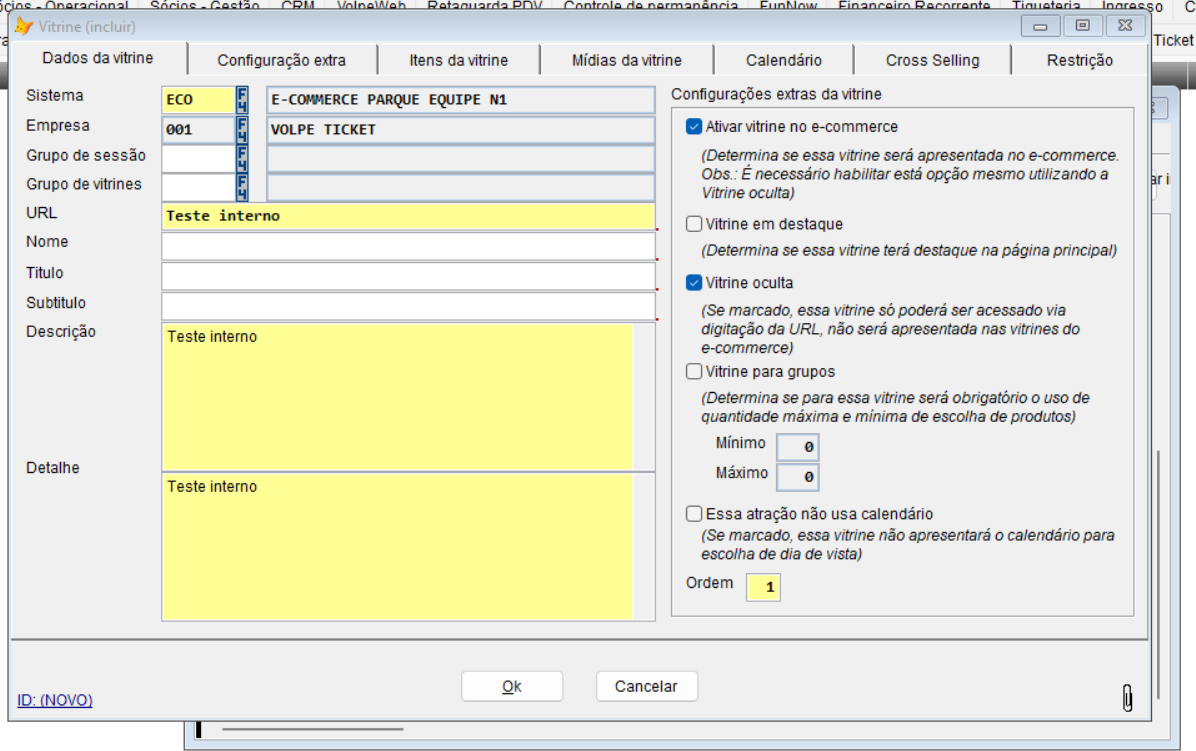Open the Mídias da vitrine tab
The image size is (1196, 751).
[627, 60]
